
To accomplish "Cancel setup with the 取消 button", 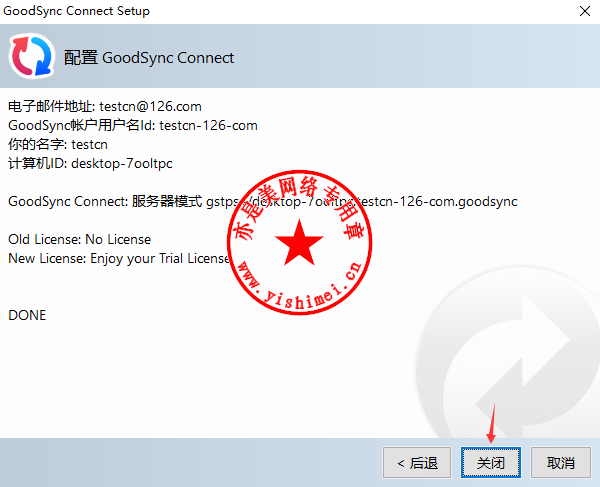I will point(561,463).
